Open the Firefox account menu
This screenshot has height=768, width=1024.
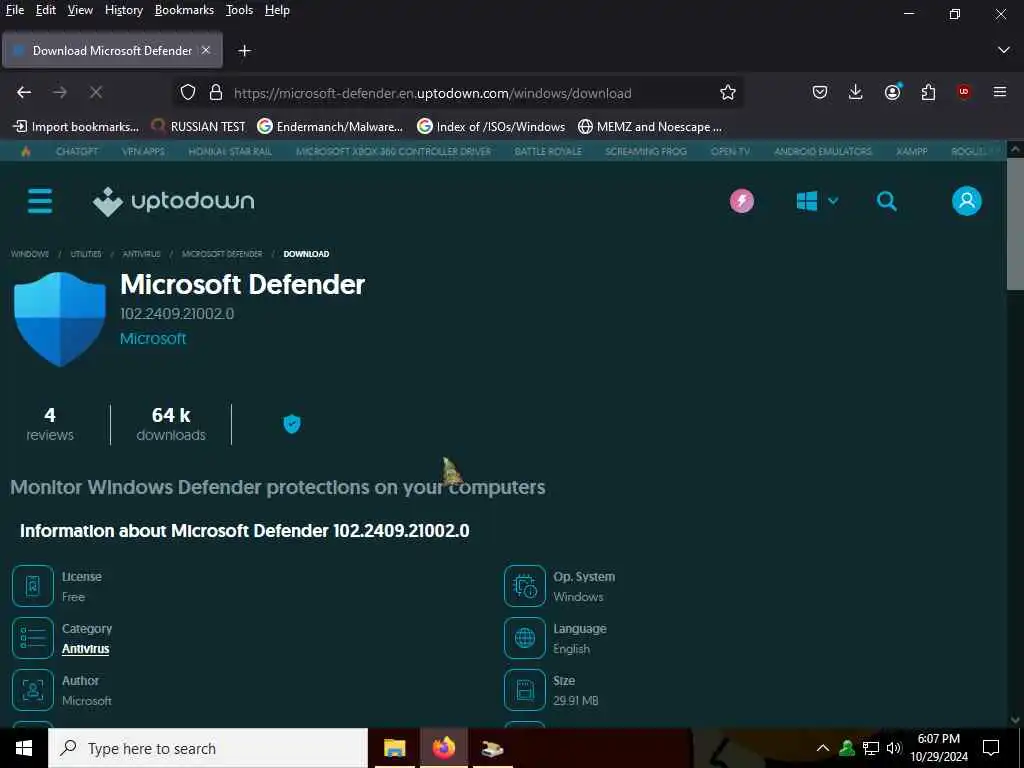(x=893, y=93)
